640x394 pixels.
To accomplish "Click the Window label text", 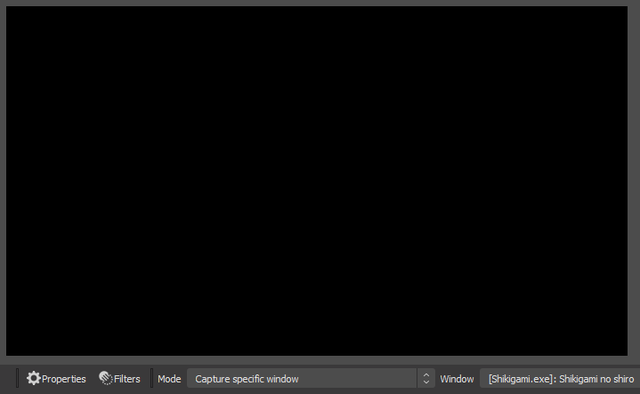I will pyautogui.click(x=457, y=379).
